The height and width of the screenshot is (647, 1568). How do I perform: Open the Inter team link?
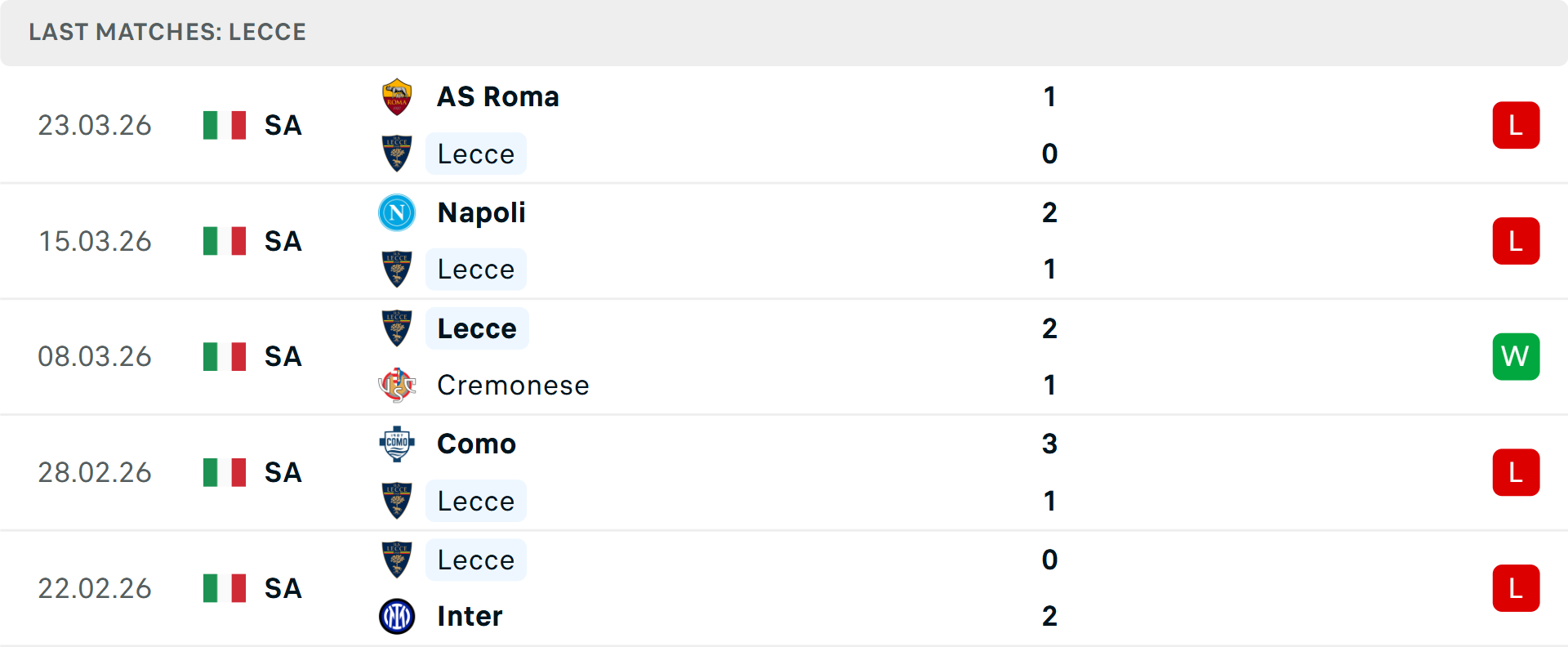click(470, 616)
